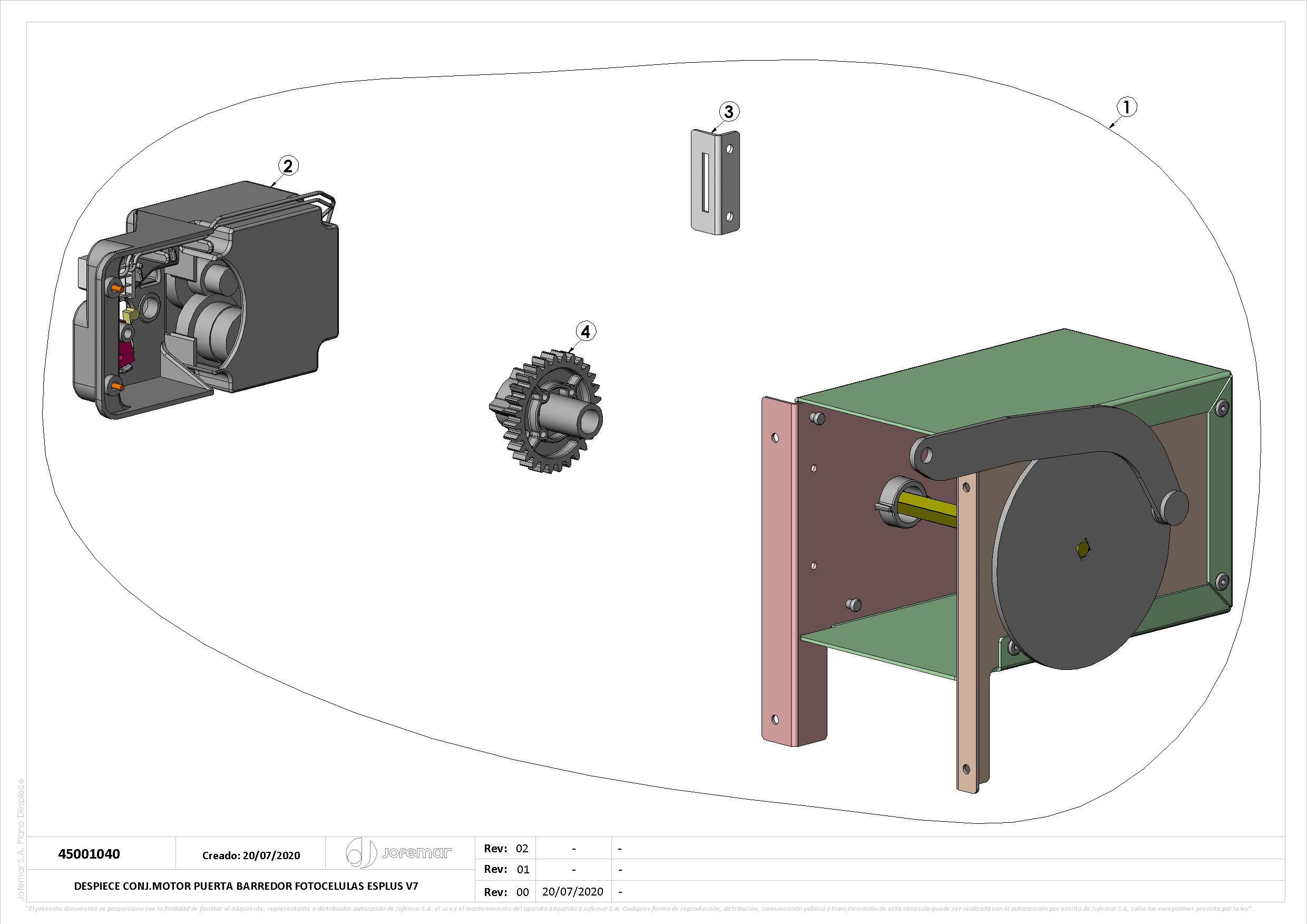Click the grey slotted angle bracket

tap(716, 182)
